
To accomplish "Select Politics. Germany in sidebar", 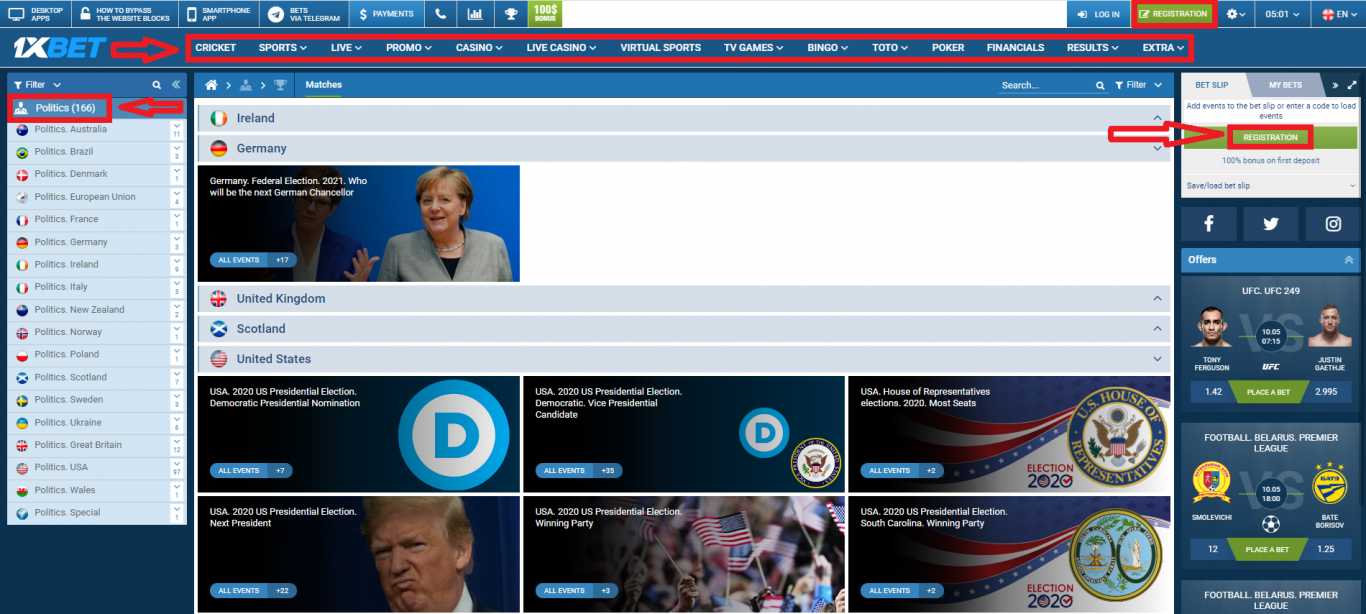I will [x=71, y=242].
